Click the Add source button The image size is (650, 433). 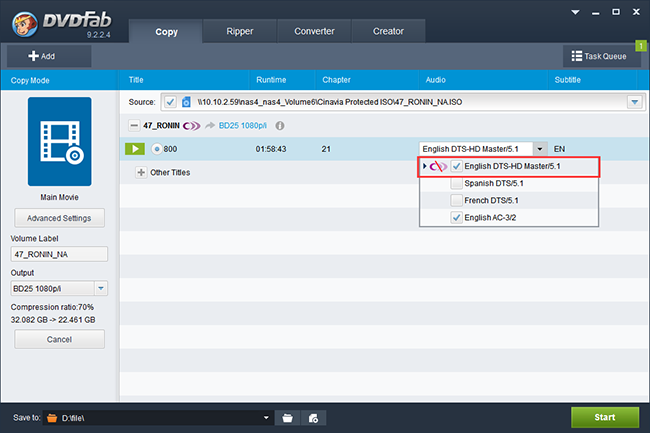(49, 56)
